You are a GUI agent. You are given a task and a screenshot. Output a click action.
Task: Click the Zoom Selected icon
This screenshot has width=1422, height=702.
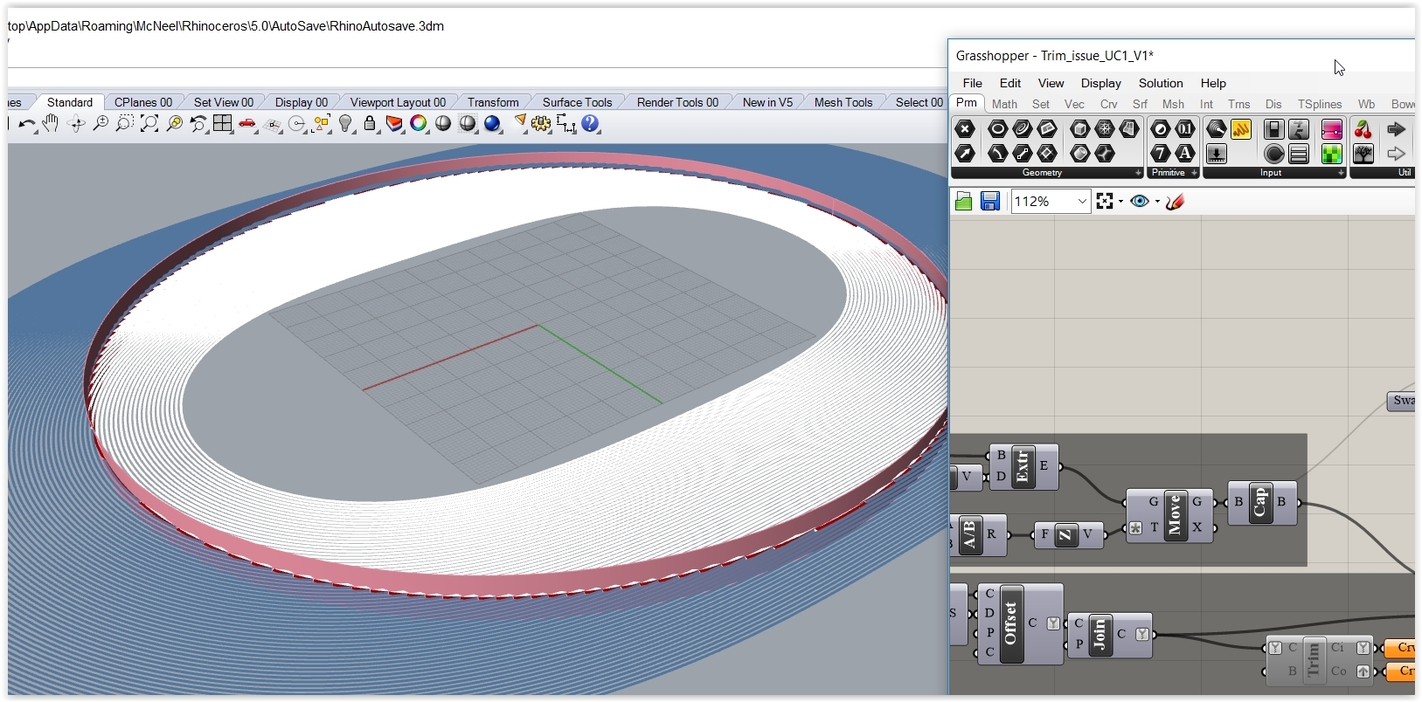tap(174, 124)
